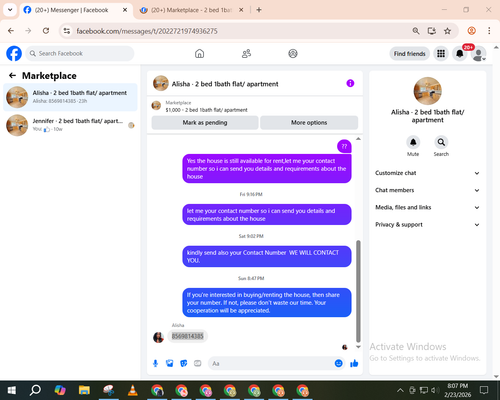Open the emoji picker smiley
Screen dimensions: 500x400
pyautogui.click(x=338, y=363)
